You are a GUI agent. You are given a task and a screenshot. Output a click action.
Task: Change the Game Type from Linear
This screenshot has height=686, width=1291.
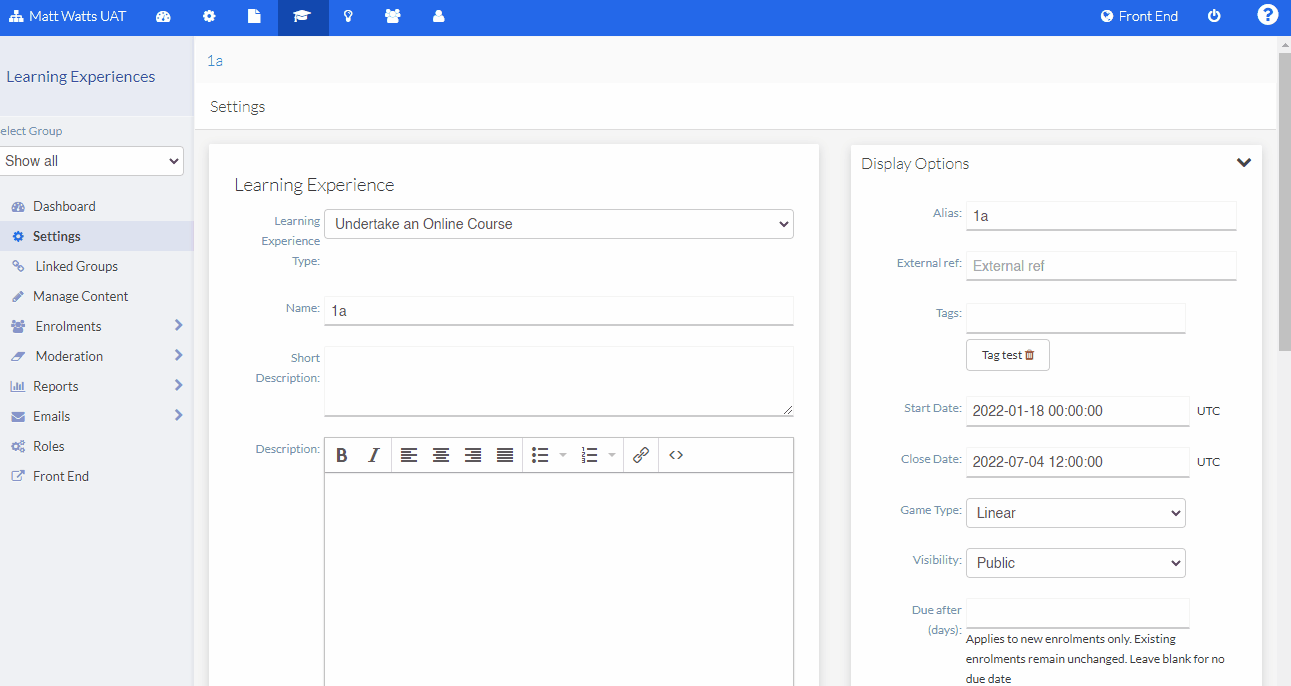[1075, 512]
